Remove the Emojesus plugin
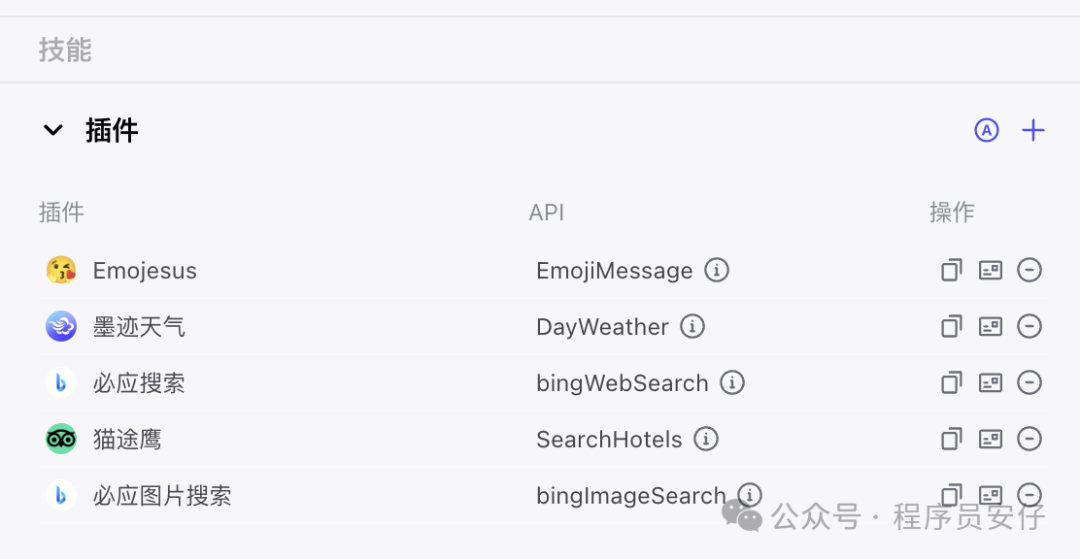The width and height of the screenshot is (1080, 559). coord(1029,270)
